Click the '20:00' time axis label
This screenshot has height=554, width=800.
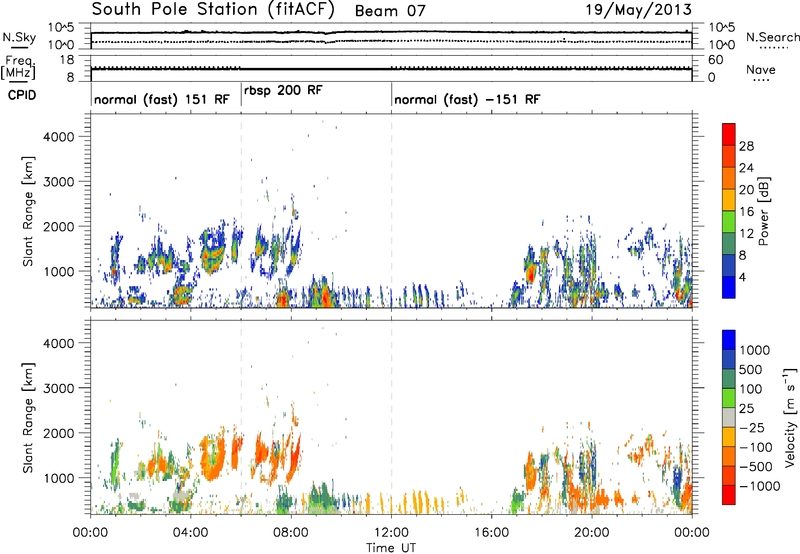pyautogui.click(x=592, y=533)
